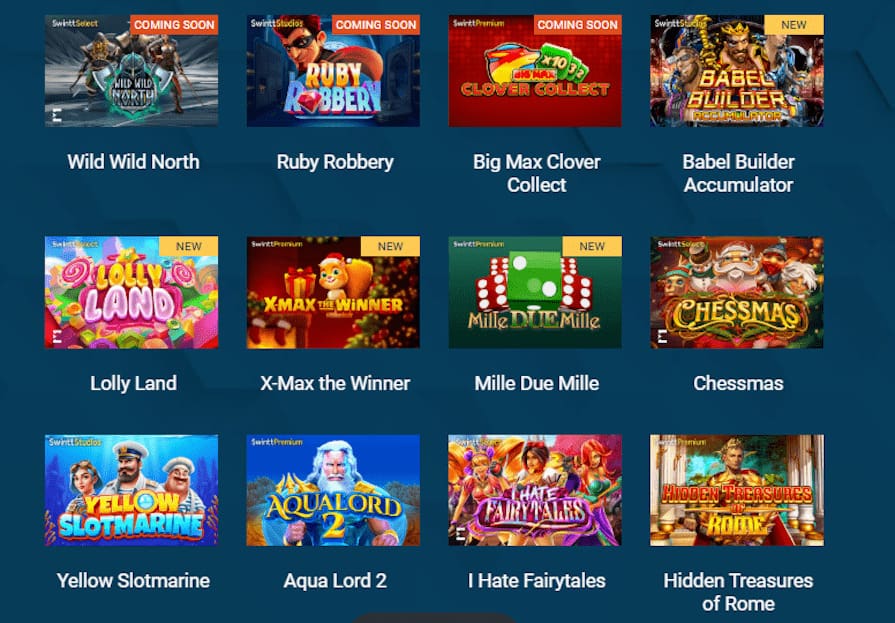Screen dimensions: 895x623
Task: Click the Aqua Lord 2 game image
Action: (333, 491)
